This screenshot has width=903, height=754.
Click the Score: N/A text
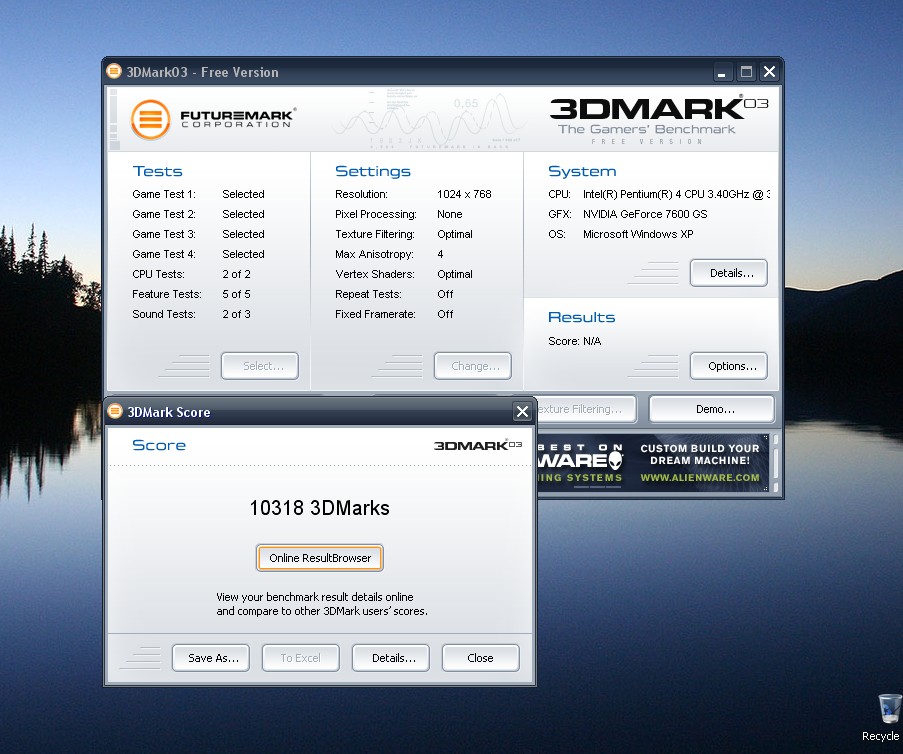[574, 341]
